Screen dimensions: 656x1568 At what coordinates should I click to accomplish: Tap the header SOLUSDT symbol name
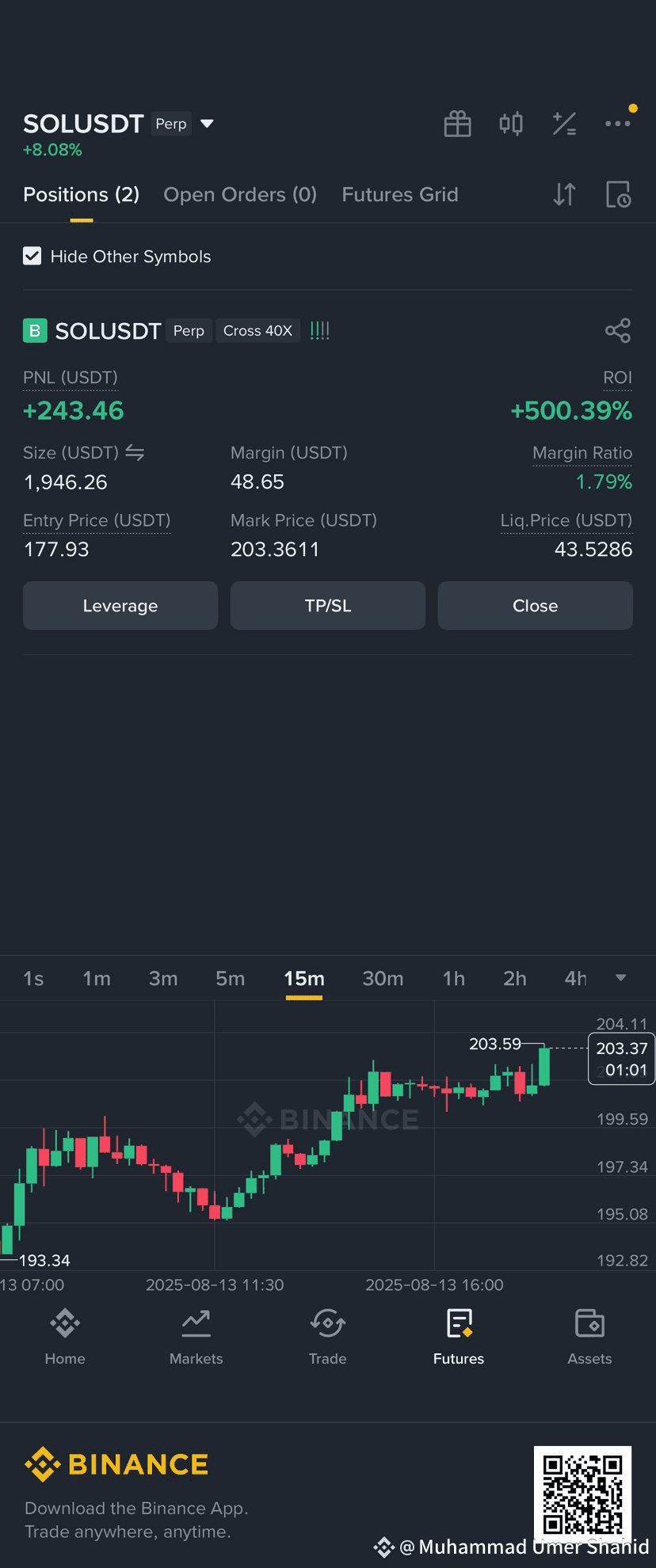point(83,124)
